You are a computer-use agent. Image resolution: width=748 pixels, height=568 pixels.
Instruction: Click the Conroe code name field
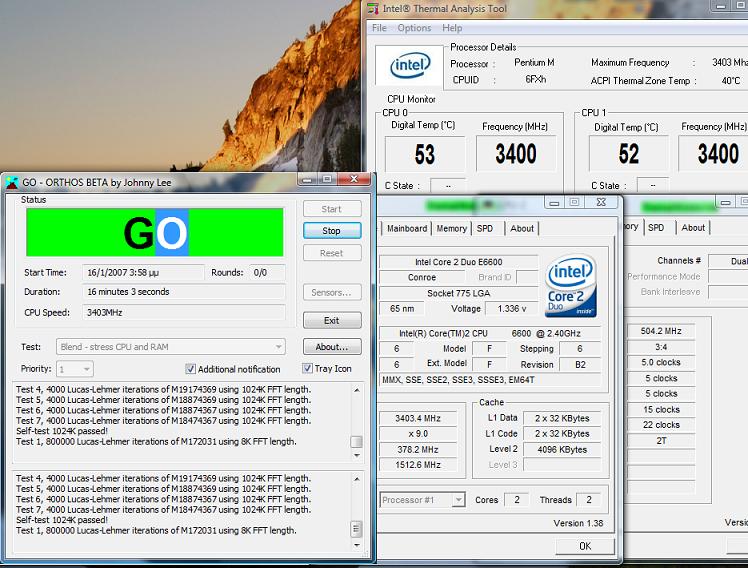coord(422,277)
